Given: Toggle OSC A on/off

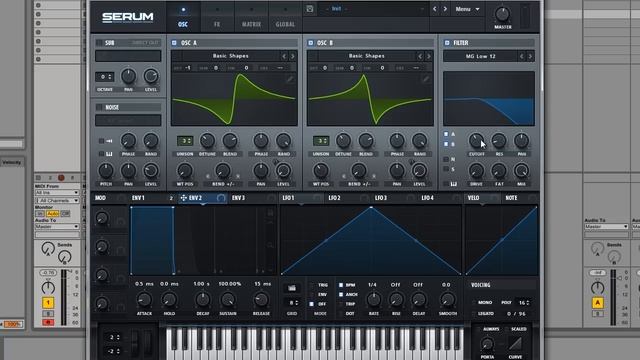Looking at the screenshot, I should [174, 43].
